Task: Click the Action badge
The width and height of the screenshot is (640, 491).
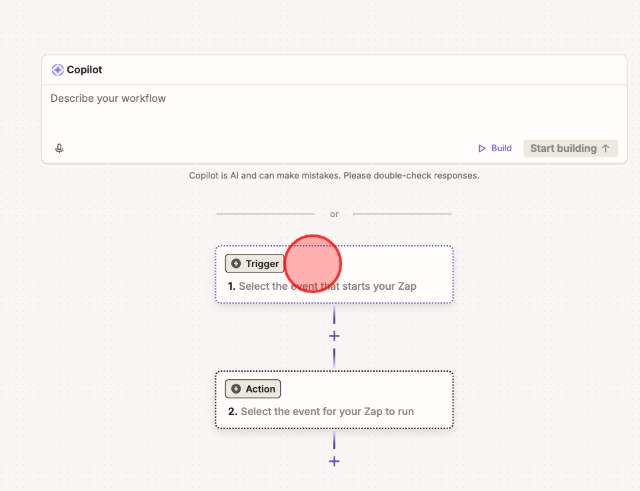Action: (x=253, y=389)
